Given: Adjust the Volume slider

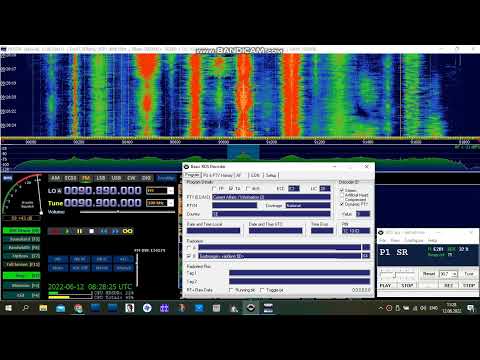Looking at the screenshot, I should pos(127,212).
